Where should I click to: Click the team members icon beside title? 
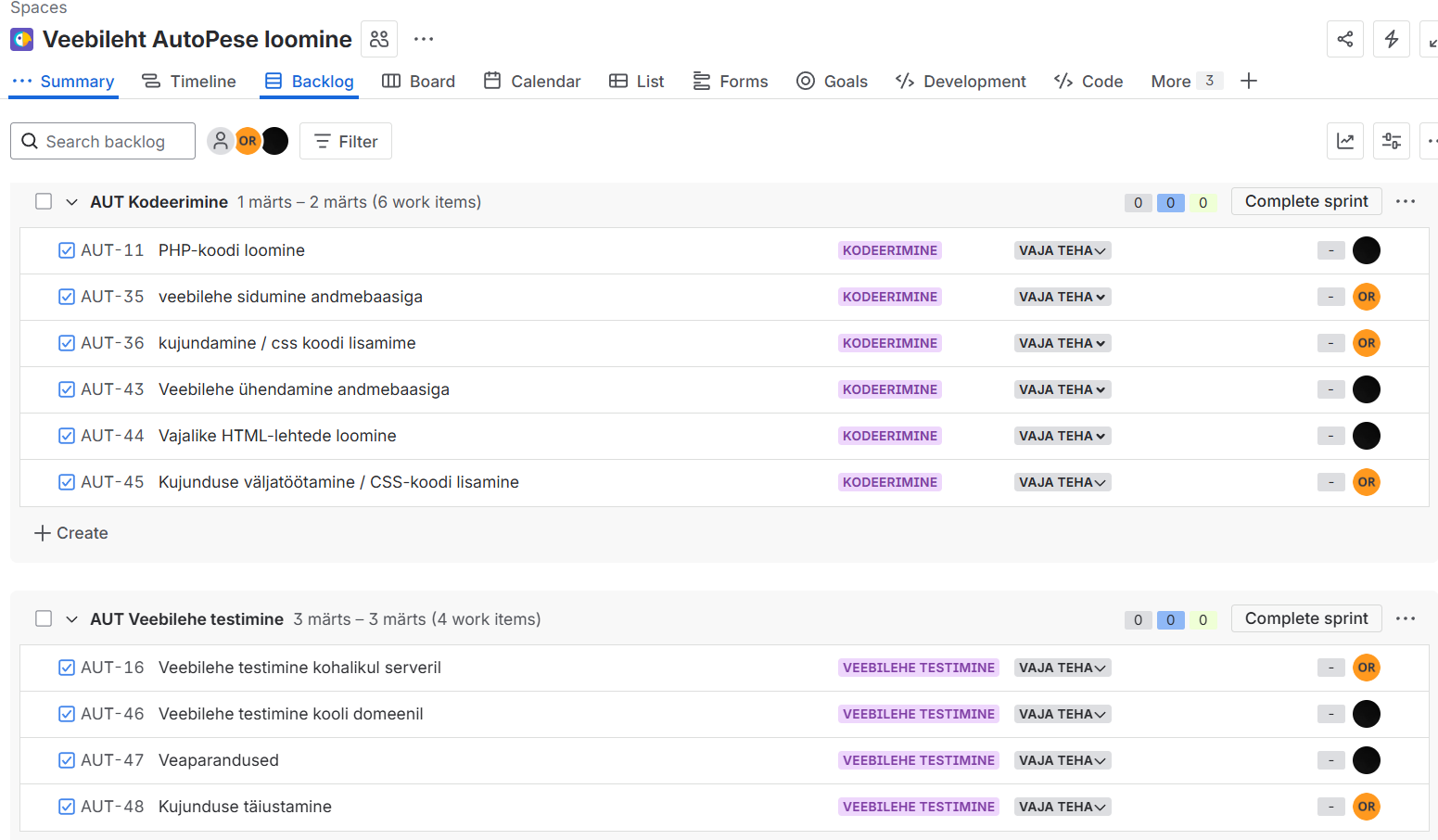[x=379, y=39]
